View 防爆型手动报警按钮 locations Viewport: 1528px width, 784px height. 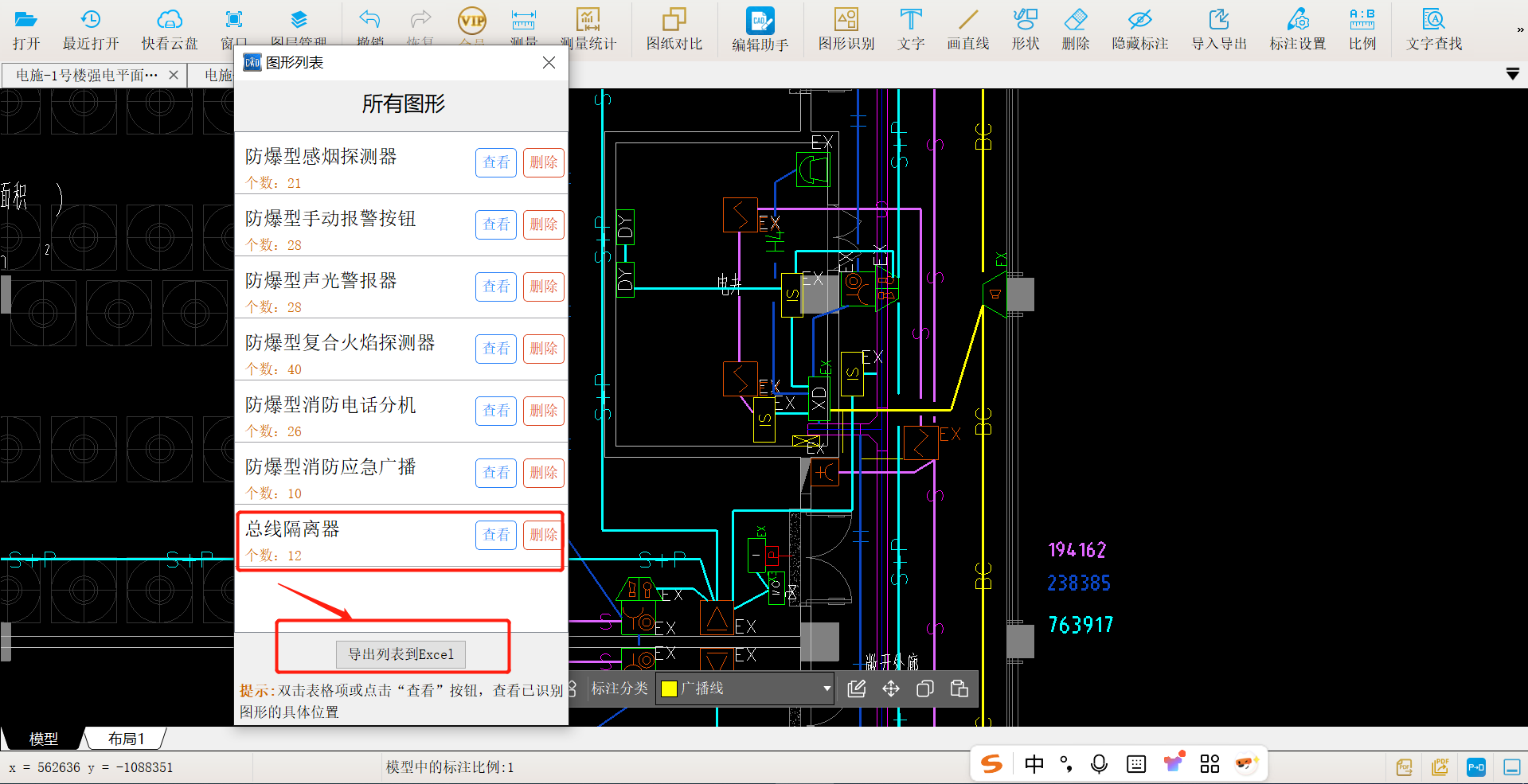tap(496, 224)
